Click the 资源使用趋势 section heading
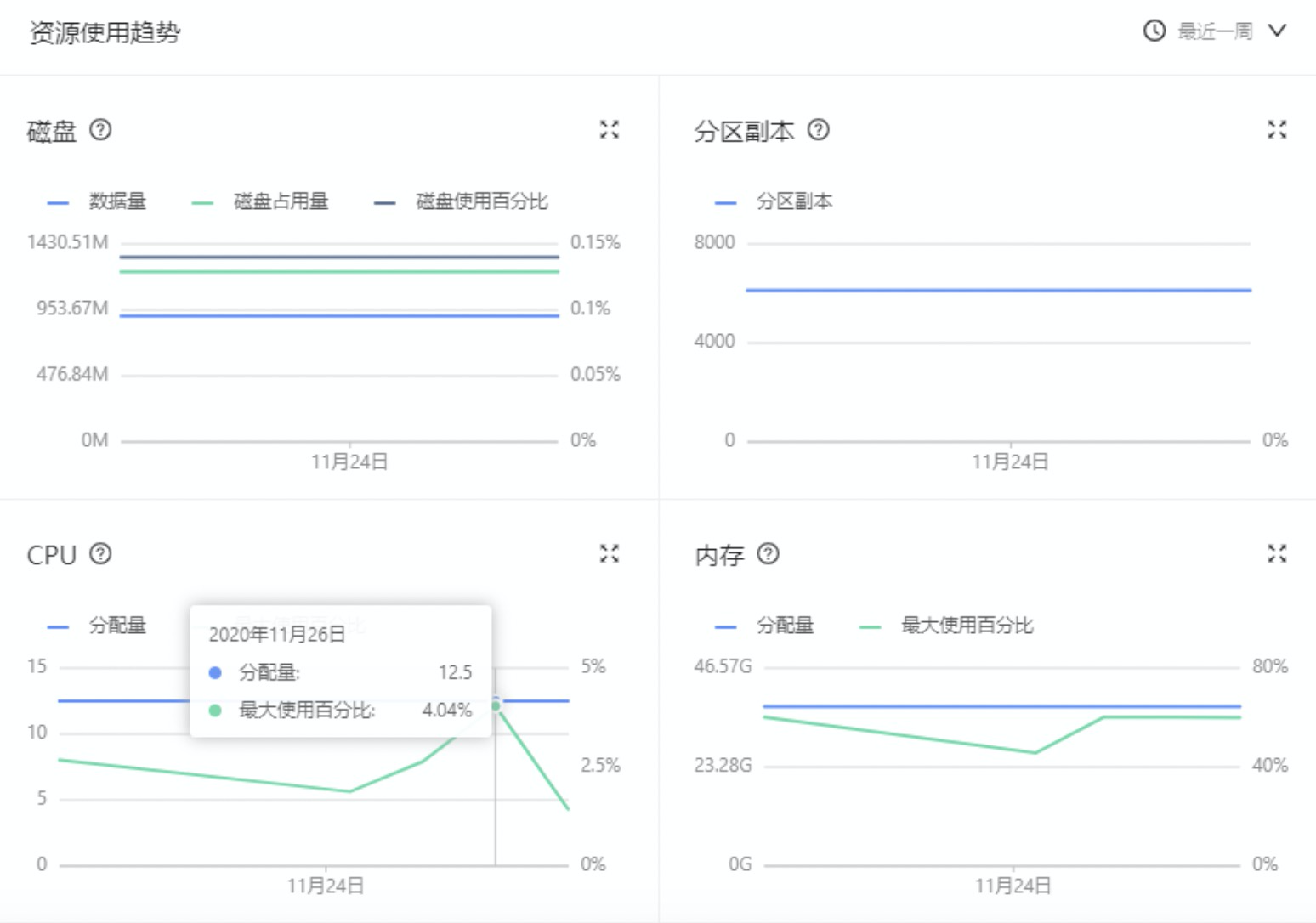This screenshot has height=923, width=1316. tap(105, 33)
